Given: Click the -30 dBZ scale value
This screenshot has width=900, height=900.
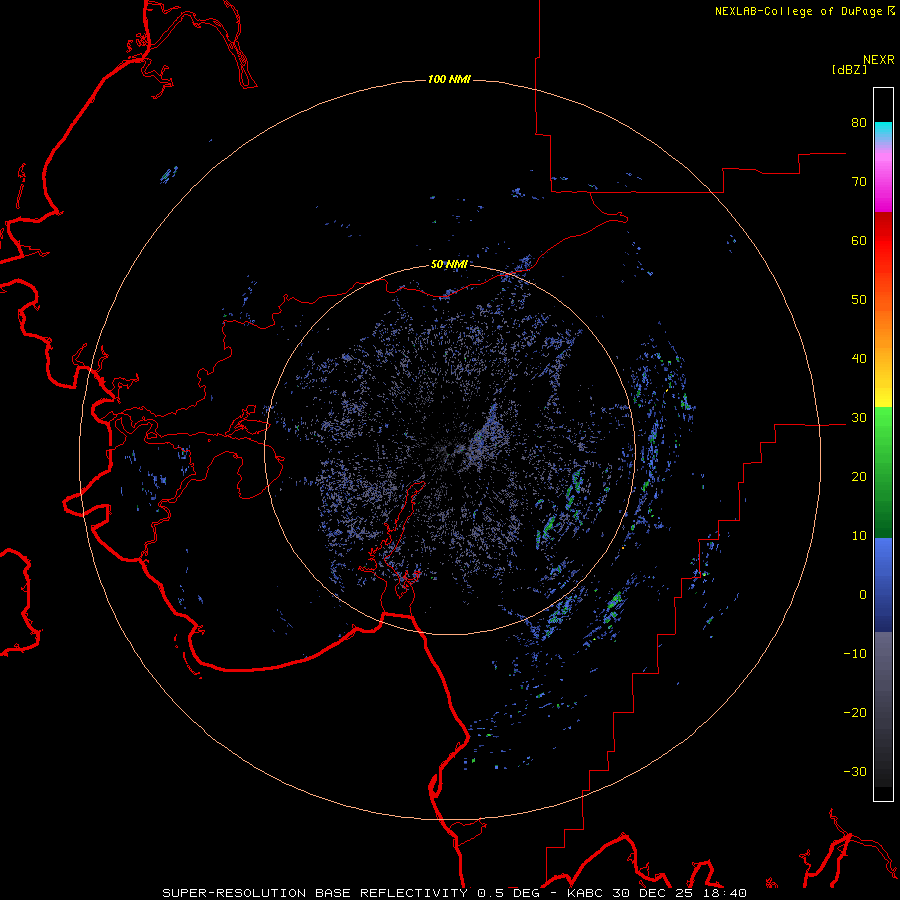Looking at the screenshot, I should coord(855,771).
